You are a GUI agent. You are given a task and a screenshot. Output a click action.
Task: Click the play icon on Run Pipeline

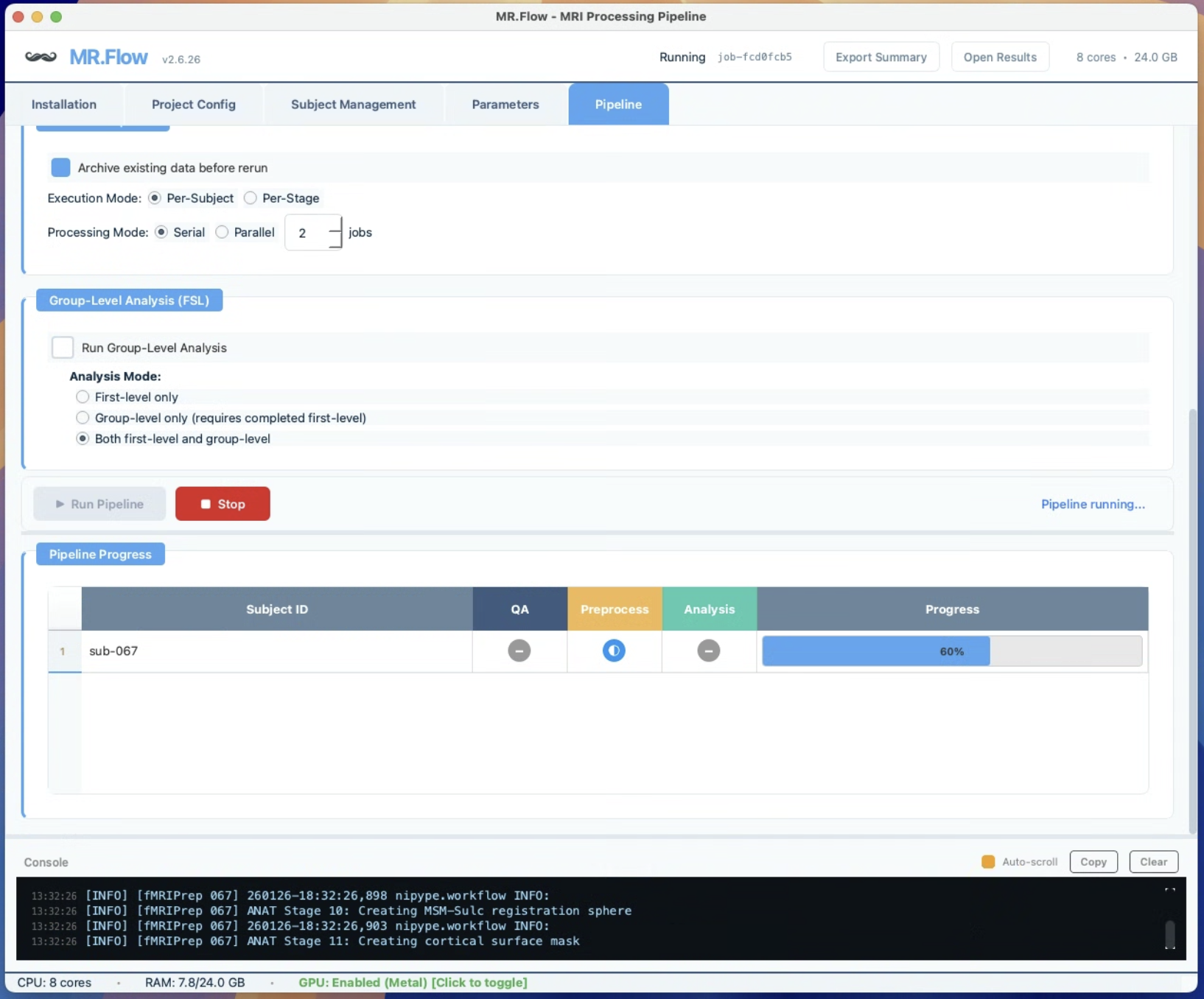[60, 504]
